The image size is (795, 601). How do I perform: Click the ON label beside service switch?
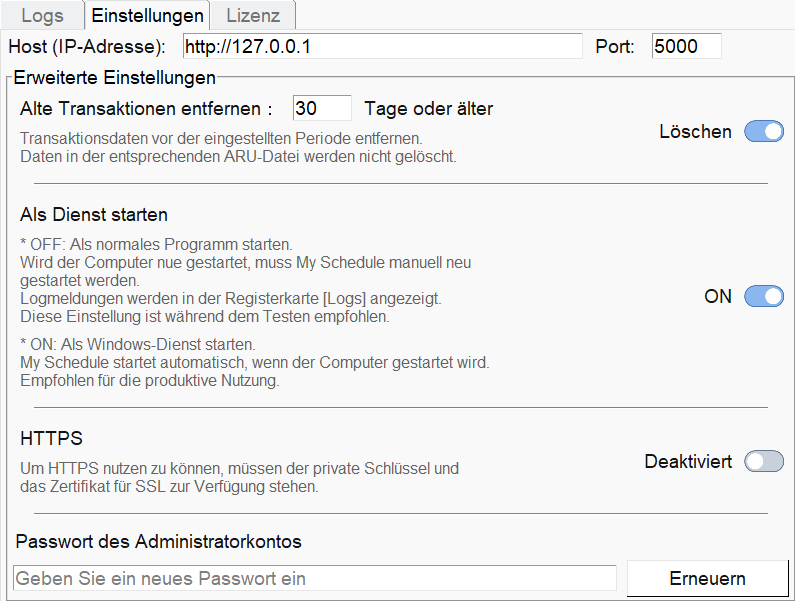click(718, 297)
